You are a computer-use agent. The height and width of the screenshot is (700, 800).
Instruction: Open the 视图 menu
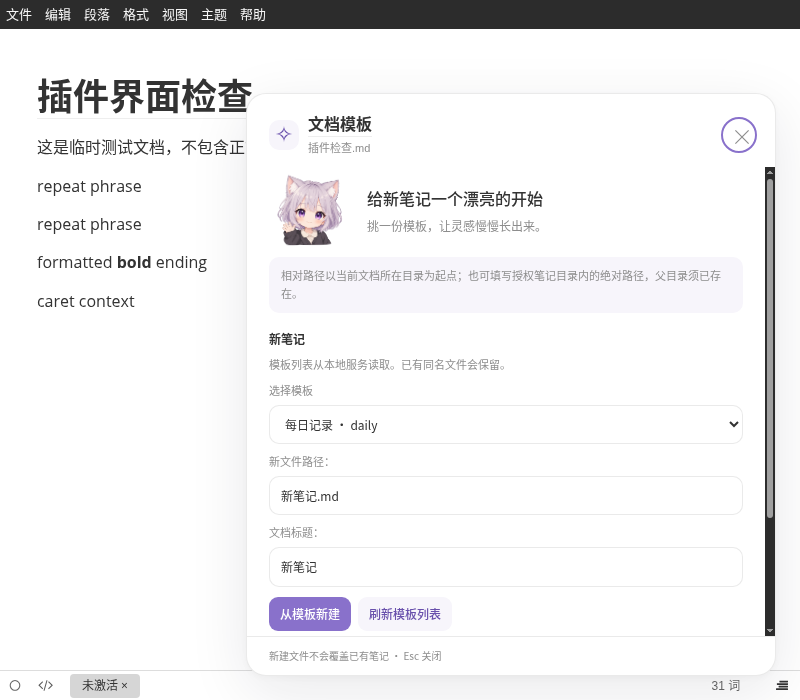pyautogui.click(x=175, y=14)
